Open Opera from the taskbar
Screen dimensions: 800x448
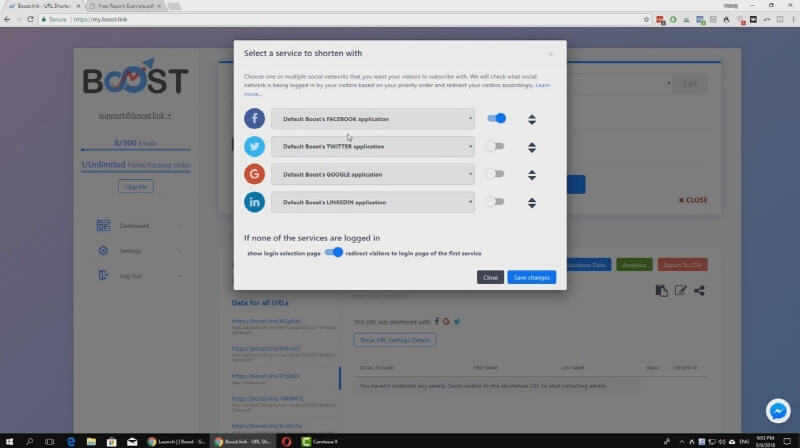click(x=286, y=441)
